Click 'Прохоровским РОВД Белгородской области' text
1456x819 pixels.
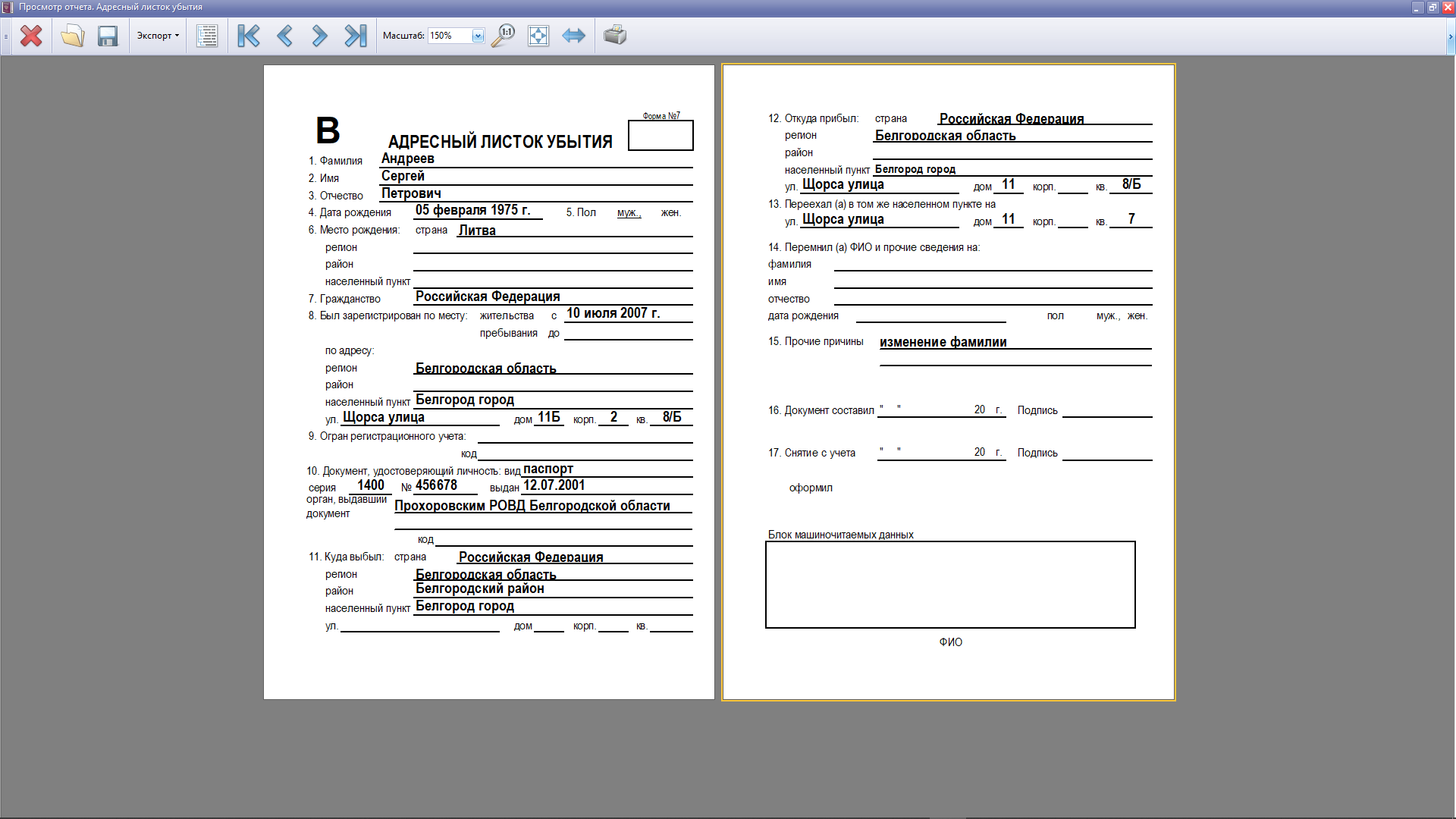(x=532, y=506)
